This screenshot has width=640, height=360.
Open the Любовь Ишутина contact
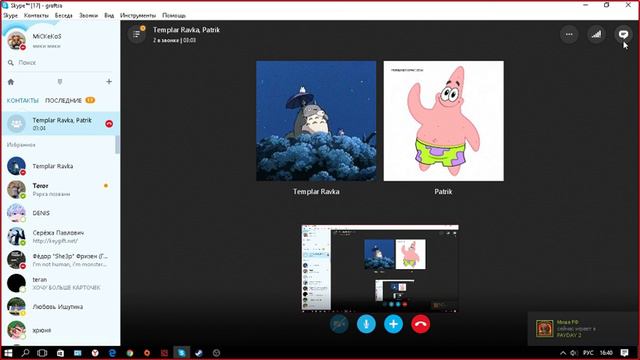click(60, 307)
